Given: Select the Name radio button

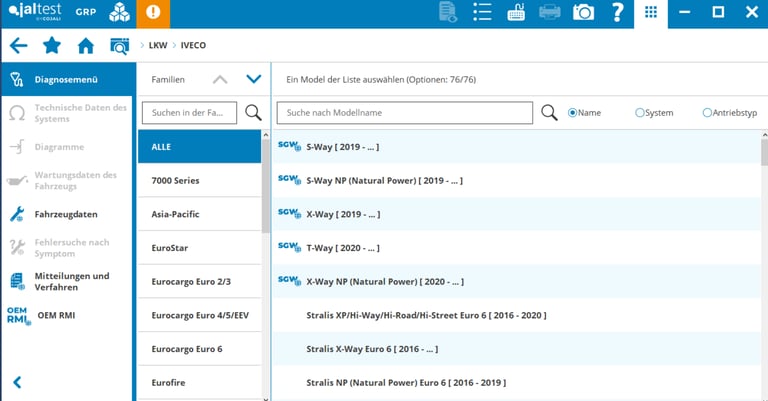Looking at the screenshot, I should (x=572, y=113).
